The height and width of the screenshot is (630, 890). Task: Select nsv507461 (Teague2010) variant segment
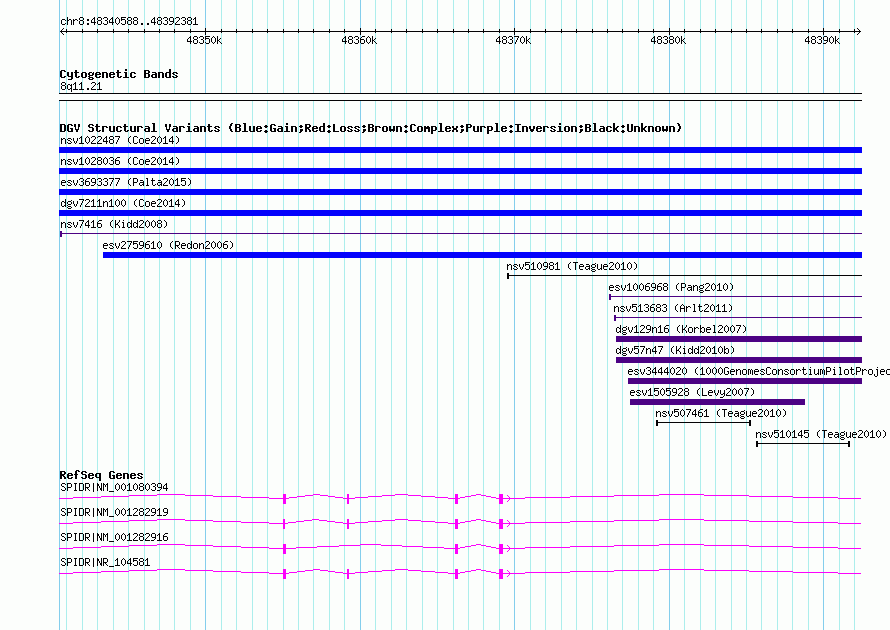[x=704, y=423]
